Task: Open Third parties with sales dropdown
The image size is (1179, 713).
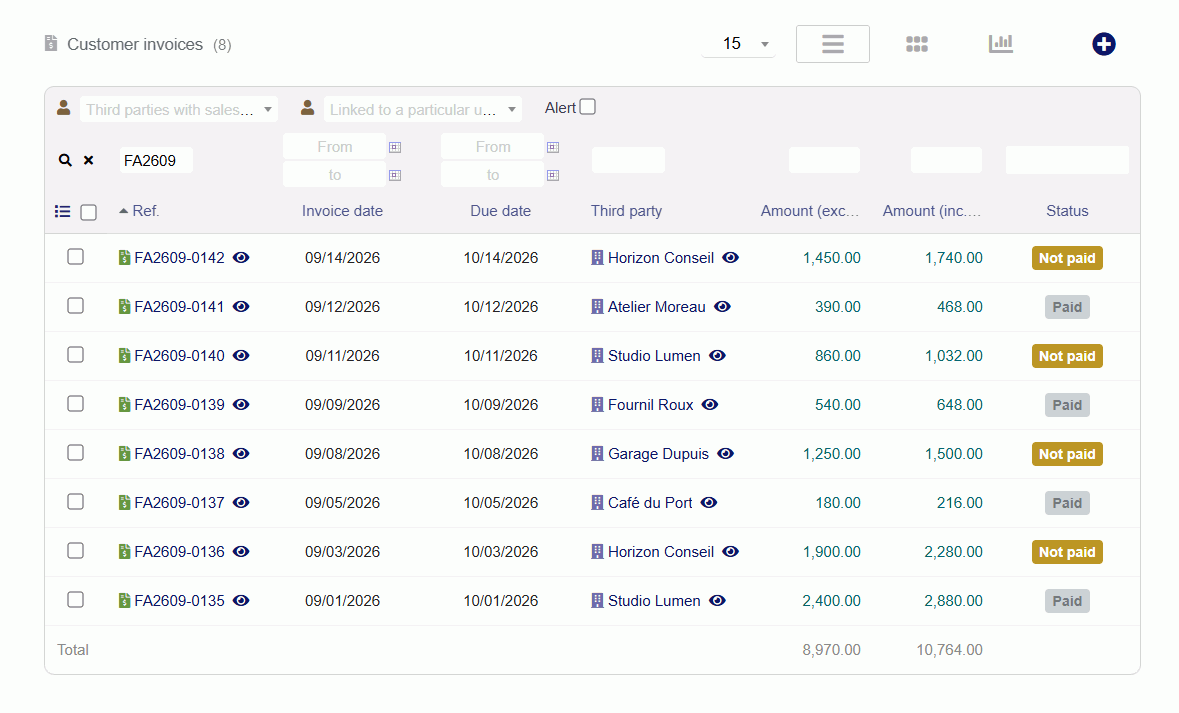Action: pyautogui.click(x=178, y=109)
